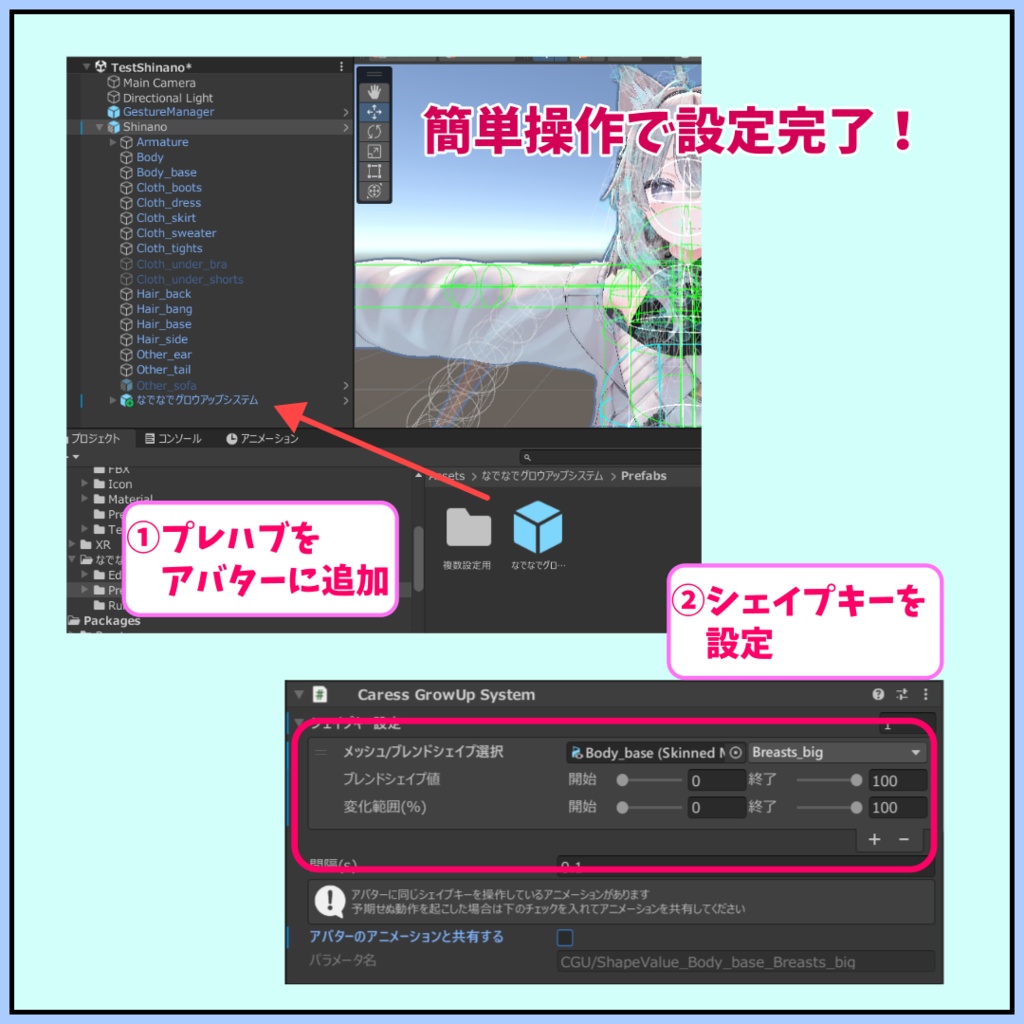
Task: Select the Rotate tool
Action: (x=374, y=132)
